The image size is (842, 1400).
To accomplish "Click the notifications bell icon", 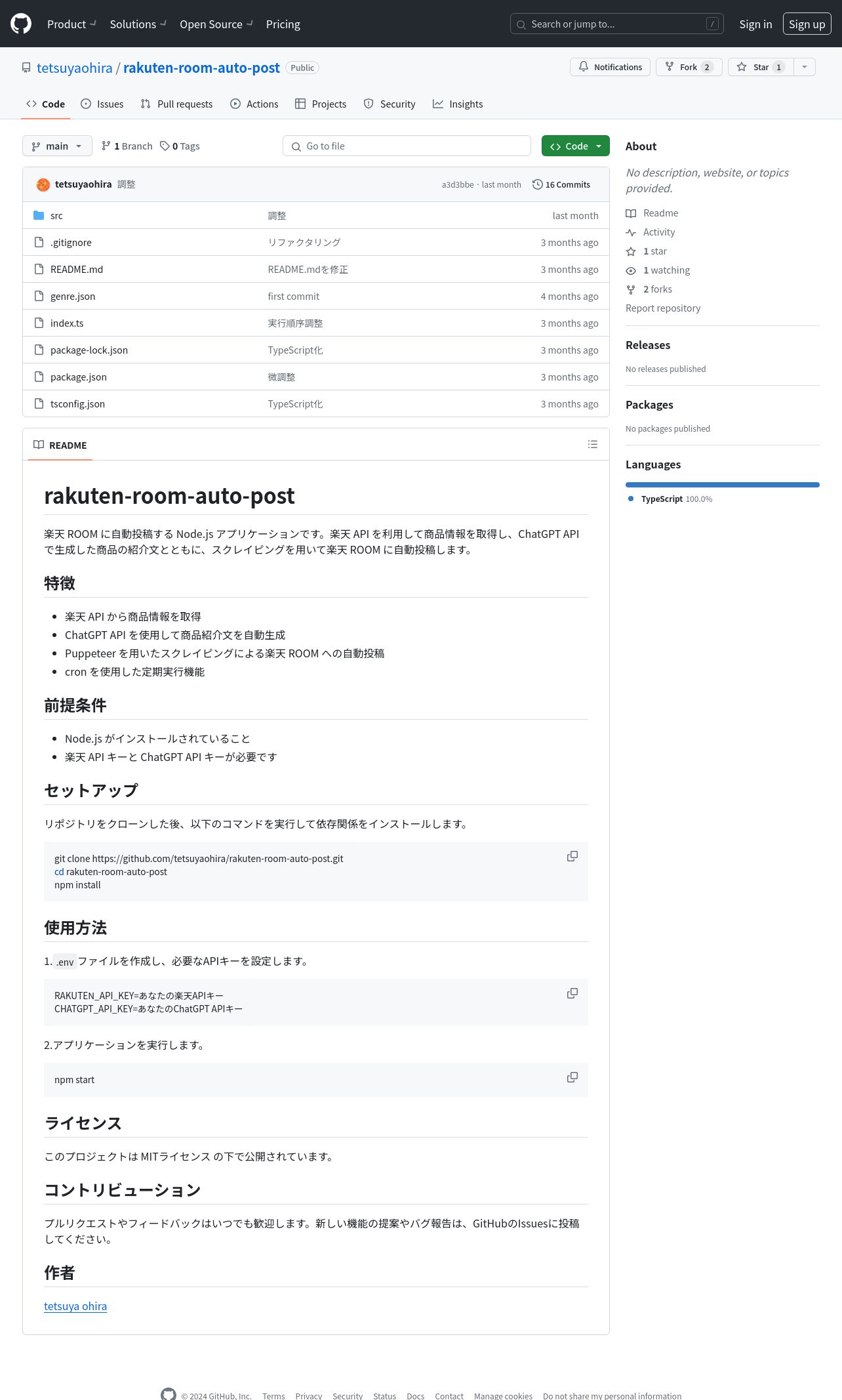I will click(x=583, y=67).
